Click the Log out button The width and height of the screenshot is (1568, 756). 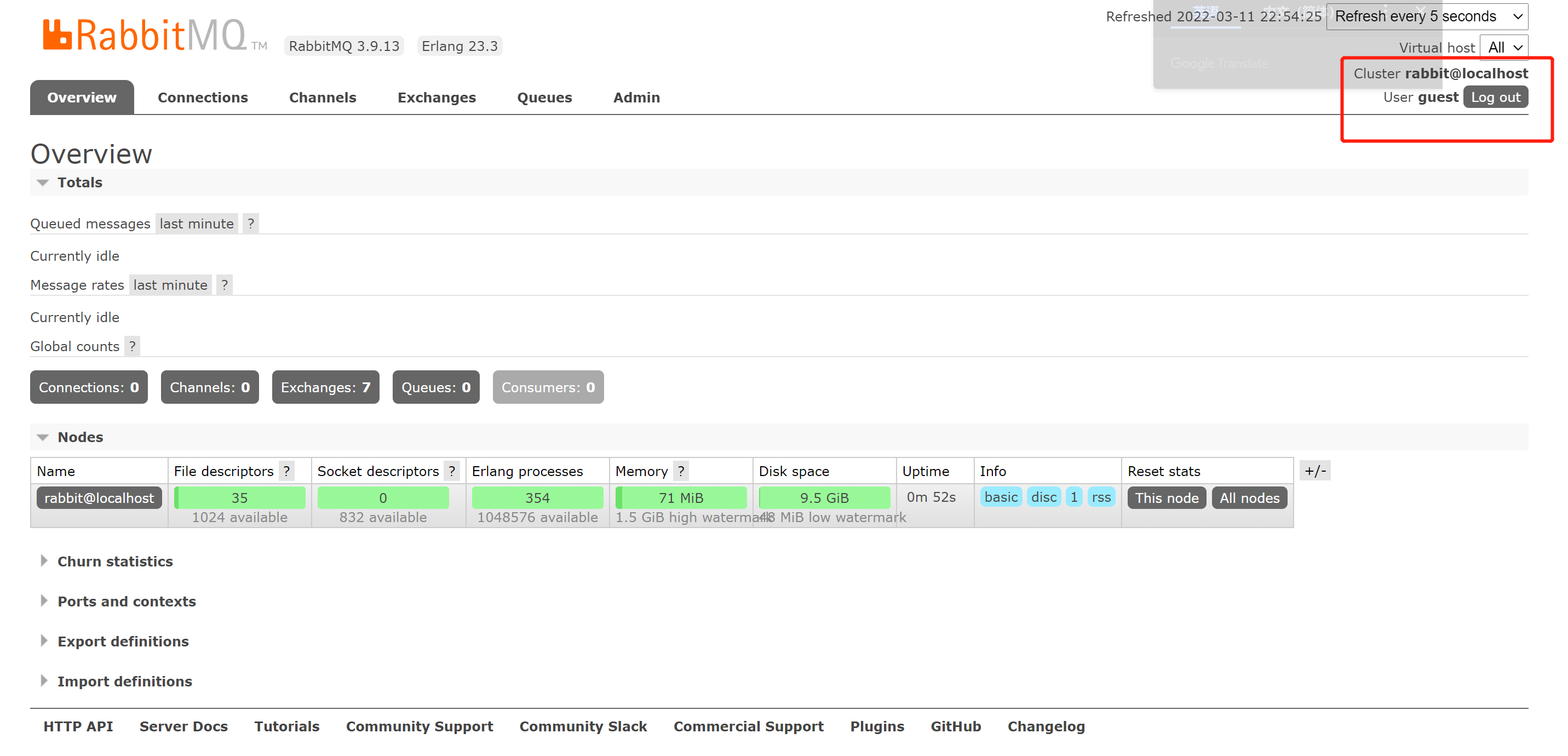[x=1495, y=98]
